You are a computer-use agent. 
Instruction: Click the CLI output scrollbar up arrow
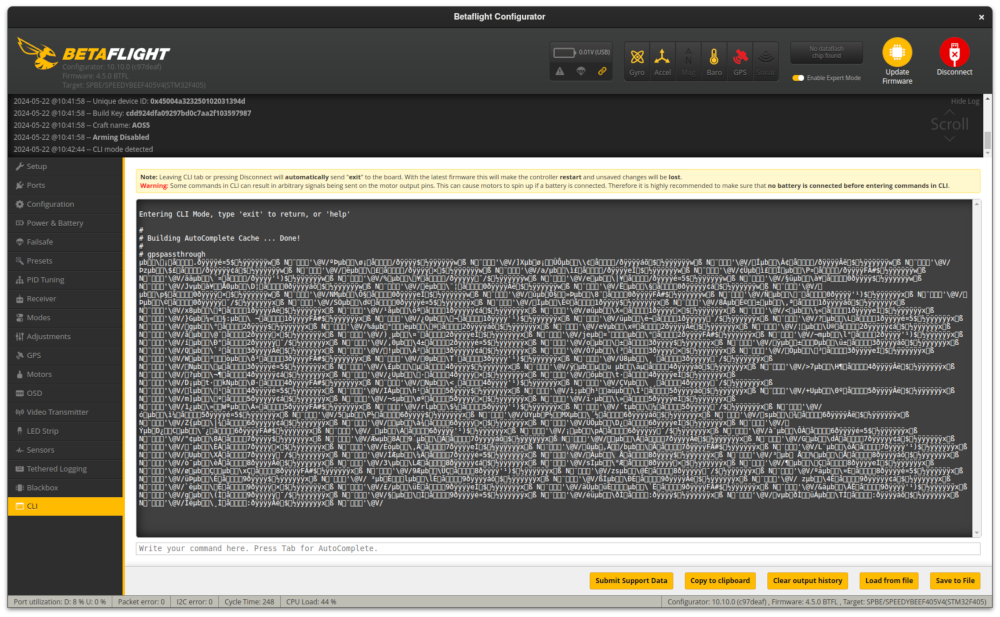click(x=976, y=204)
